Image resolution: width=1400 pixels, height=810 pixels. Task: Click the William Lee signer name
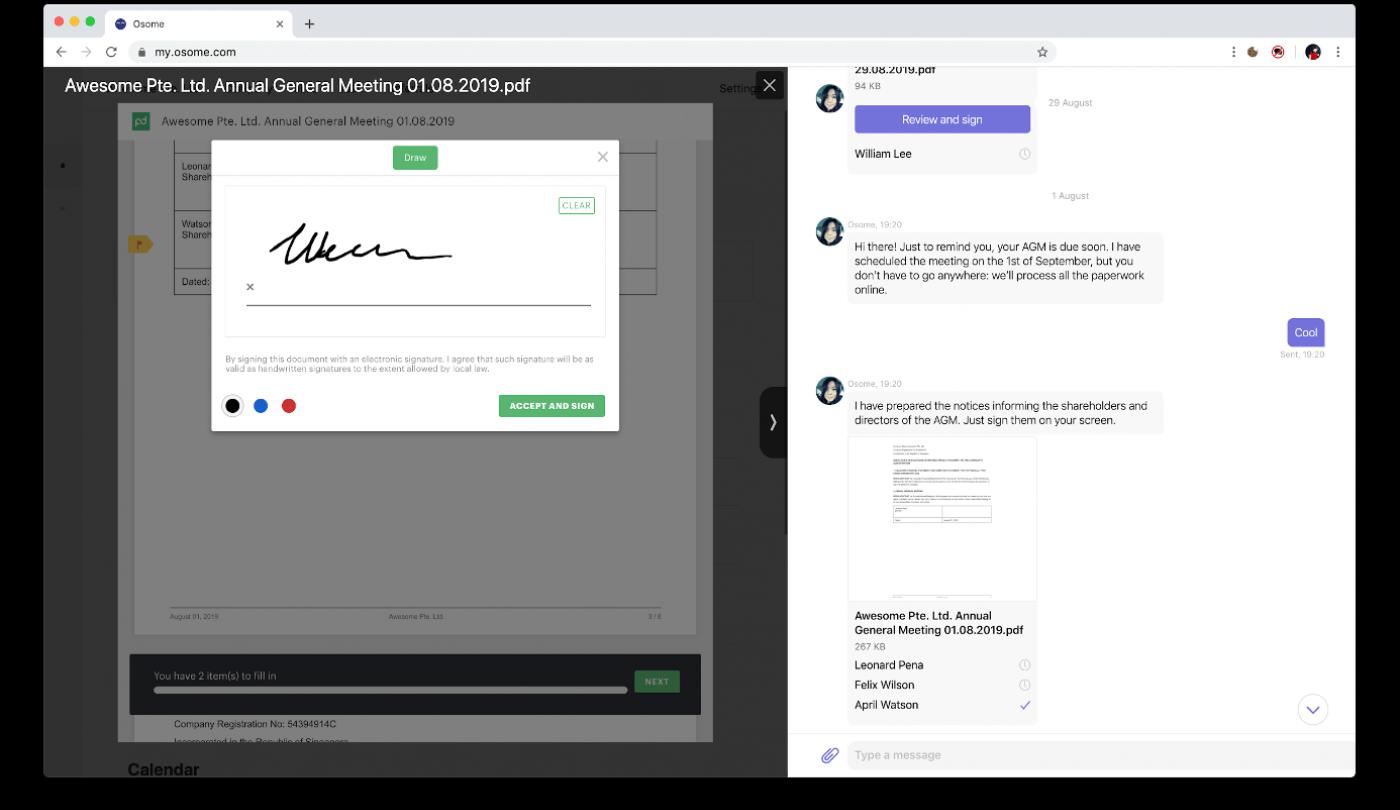point(883,154)
